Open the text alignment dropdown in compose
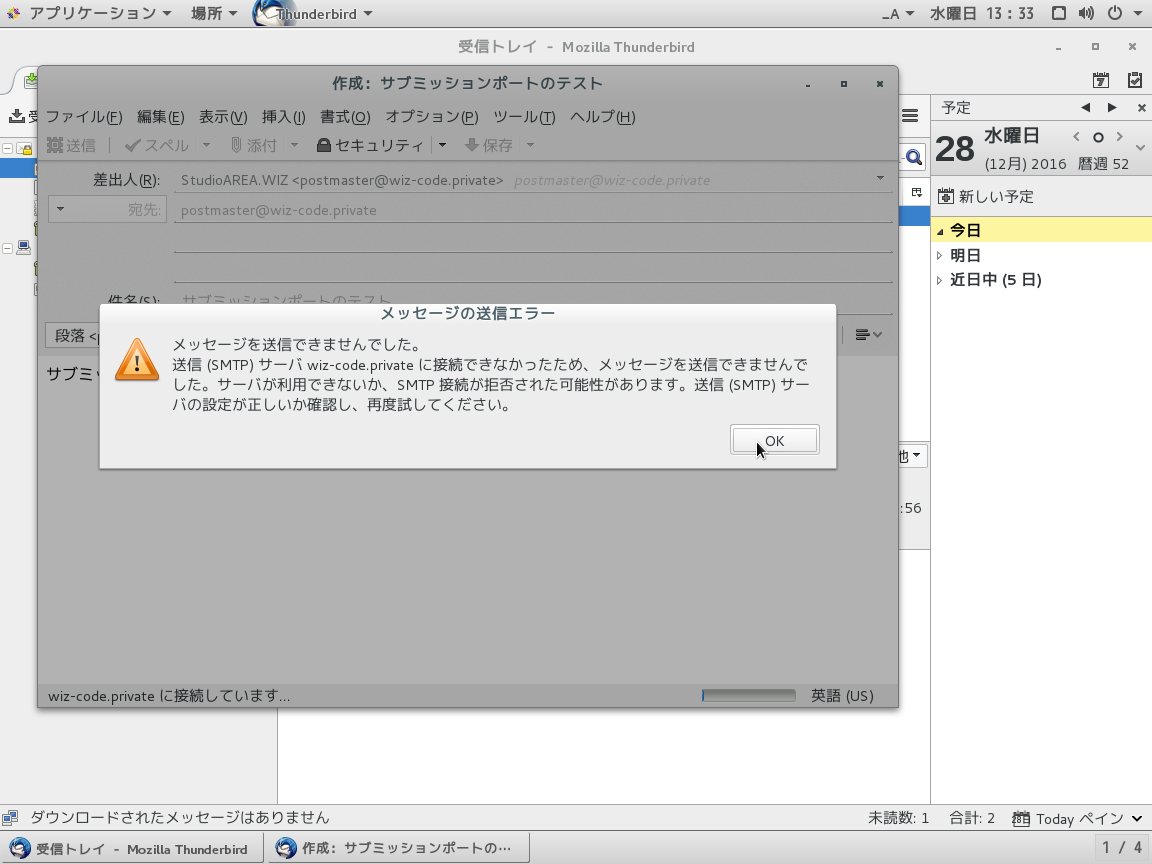The width and height of the screenshot is (1152, 864). (x=868, y=335)
